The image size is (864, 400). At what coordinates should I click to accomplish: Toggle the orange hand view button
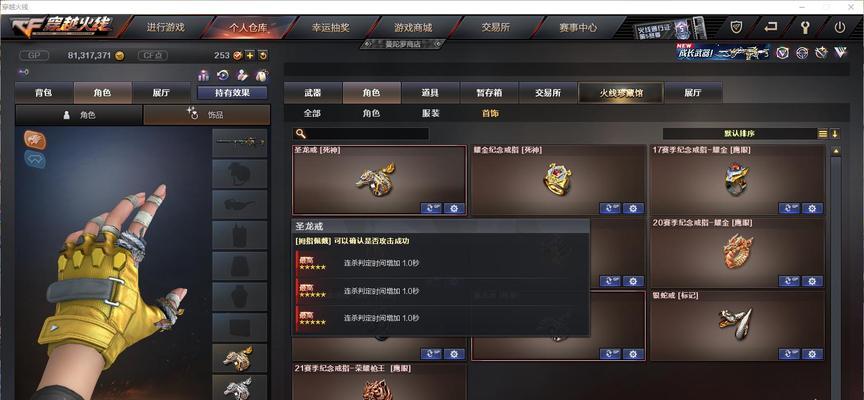tap(35, 139)
